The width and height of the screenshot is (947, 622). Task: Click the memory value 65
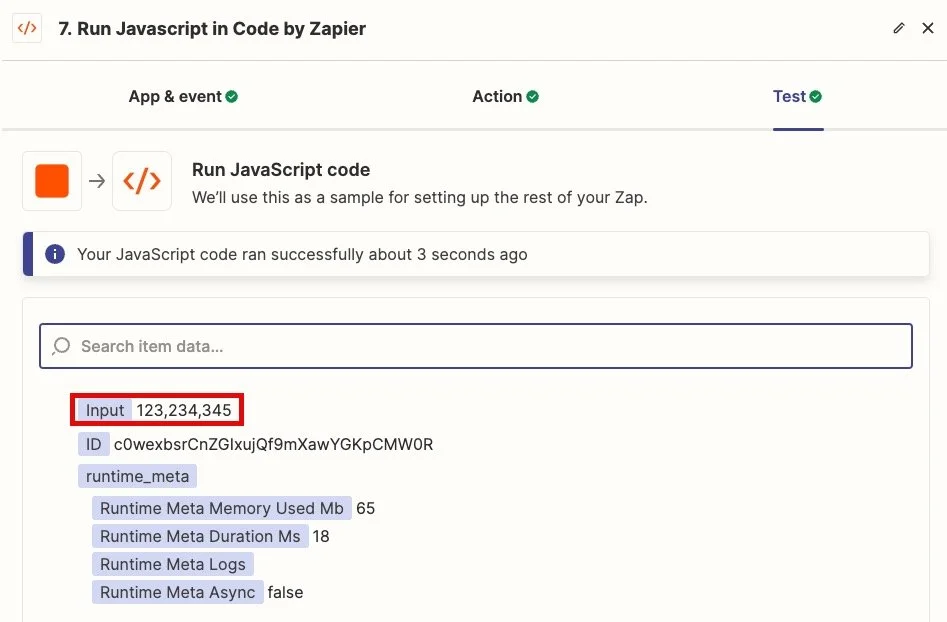(x=365, y=508)
